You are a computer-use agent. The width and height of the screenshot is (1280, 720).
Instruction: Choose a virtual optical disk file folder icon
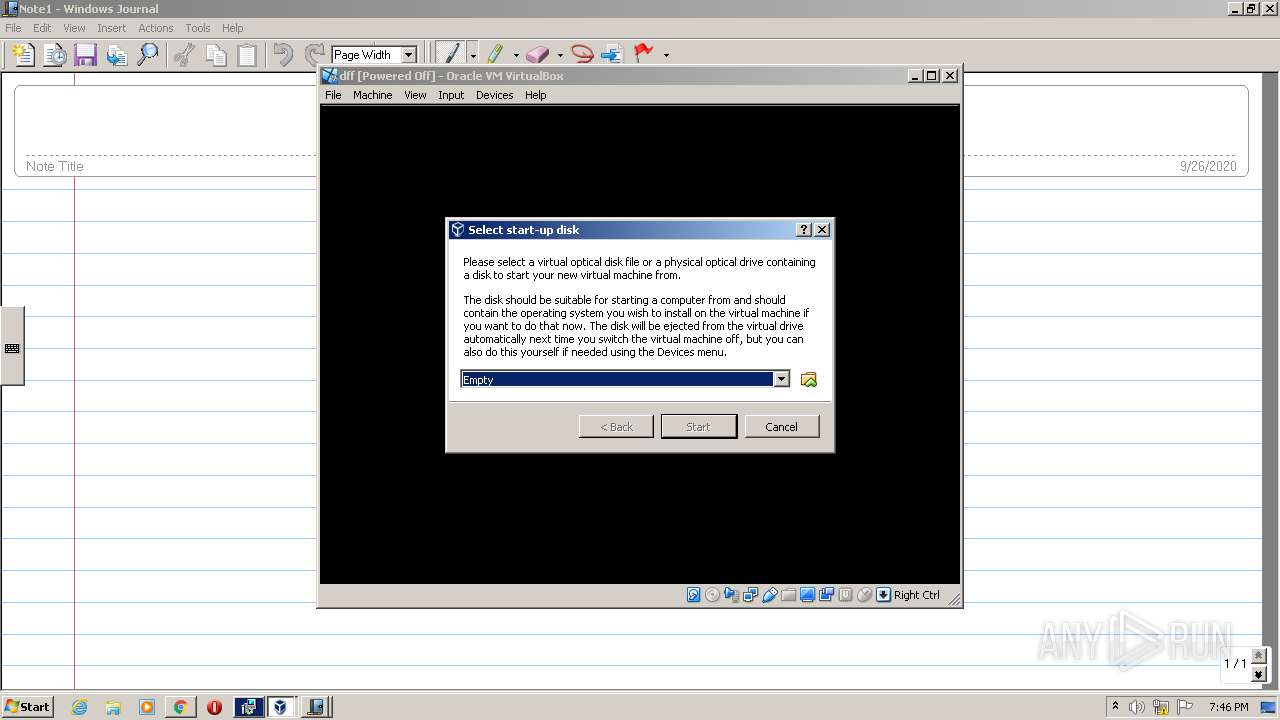[809, 380]
